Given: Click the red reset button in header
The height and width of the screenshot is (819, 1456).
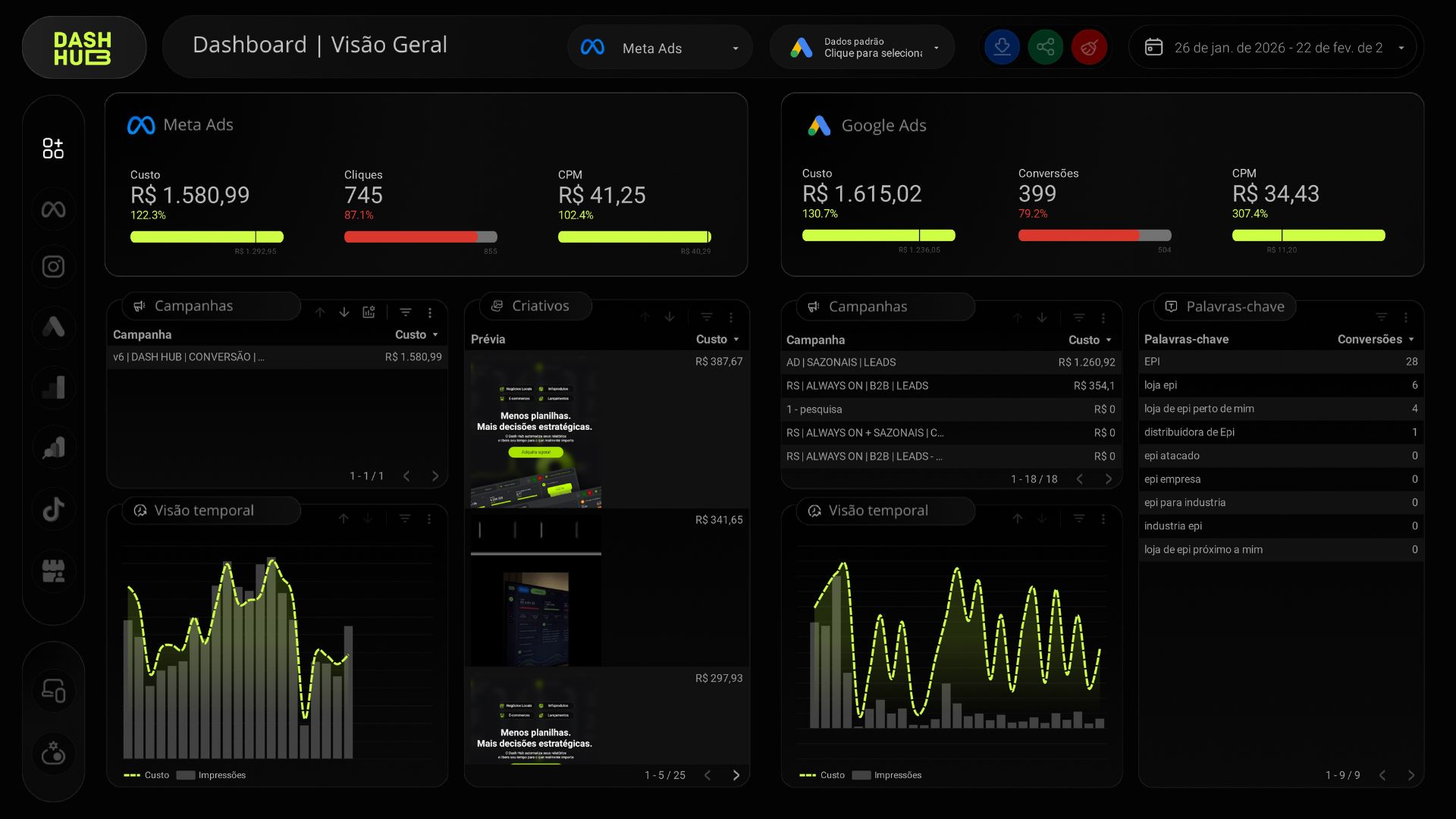Looking at the screenshot, I should [x=1089, y=47].
